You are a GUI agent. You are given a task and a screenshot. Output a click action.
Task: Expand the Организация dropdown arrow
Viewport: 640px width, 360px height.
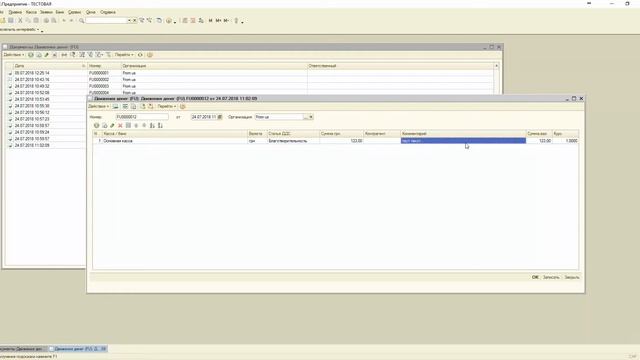[311, 117]
